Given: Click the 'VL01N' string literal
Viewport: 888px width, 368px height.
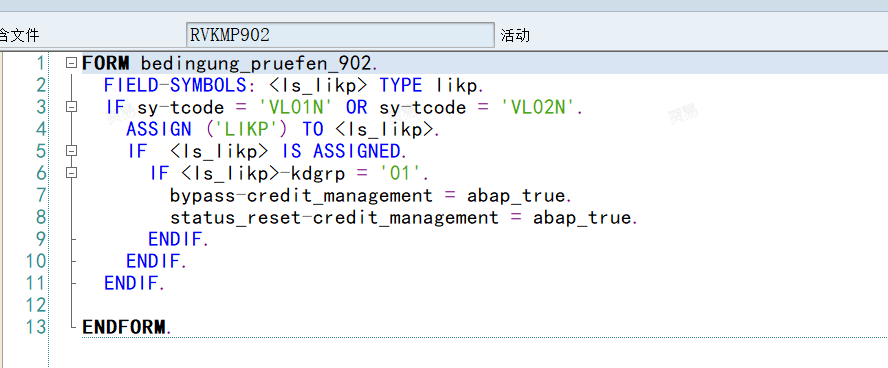Looking at the screenshot, I should click(296, 107).
